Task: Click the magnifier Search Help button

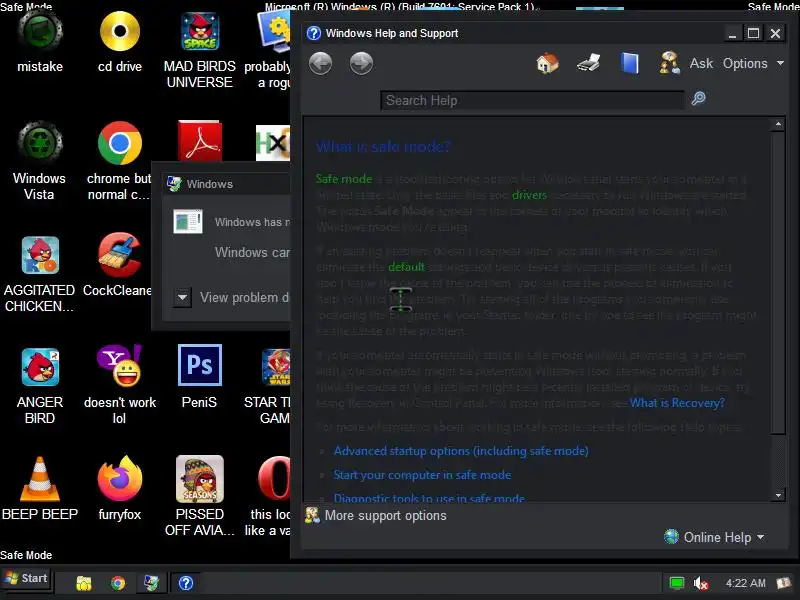Action: point(698,98)
